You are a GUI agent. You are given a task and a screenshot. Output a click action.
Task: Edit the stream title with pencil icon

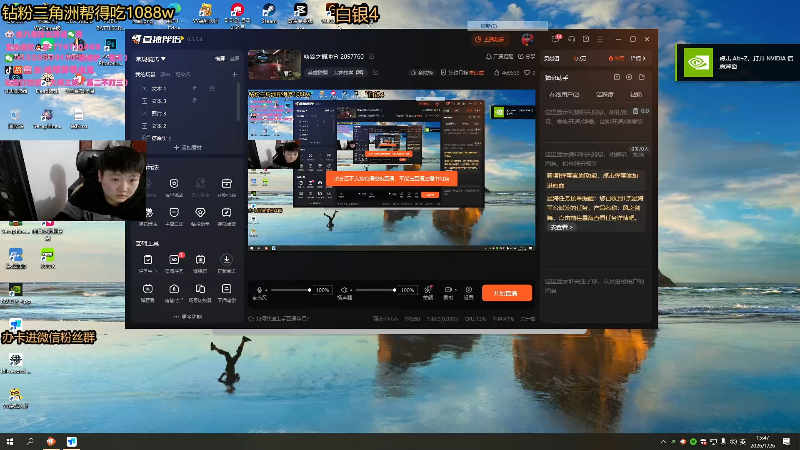[x=371, y=56]
